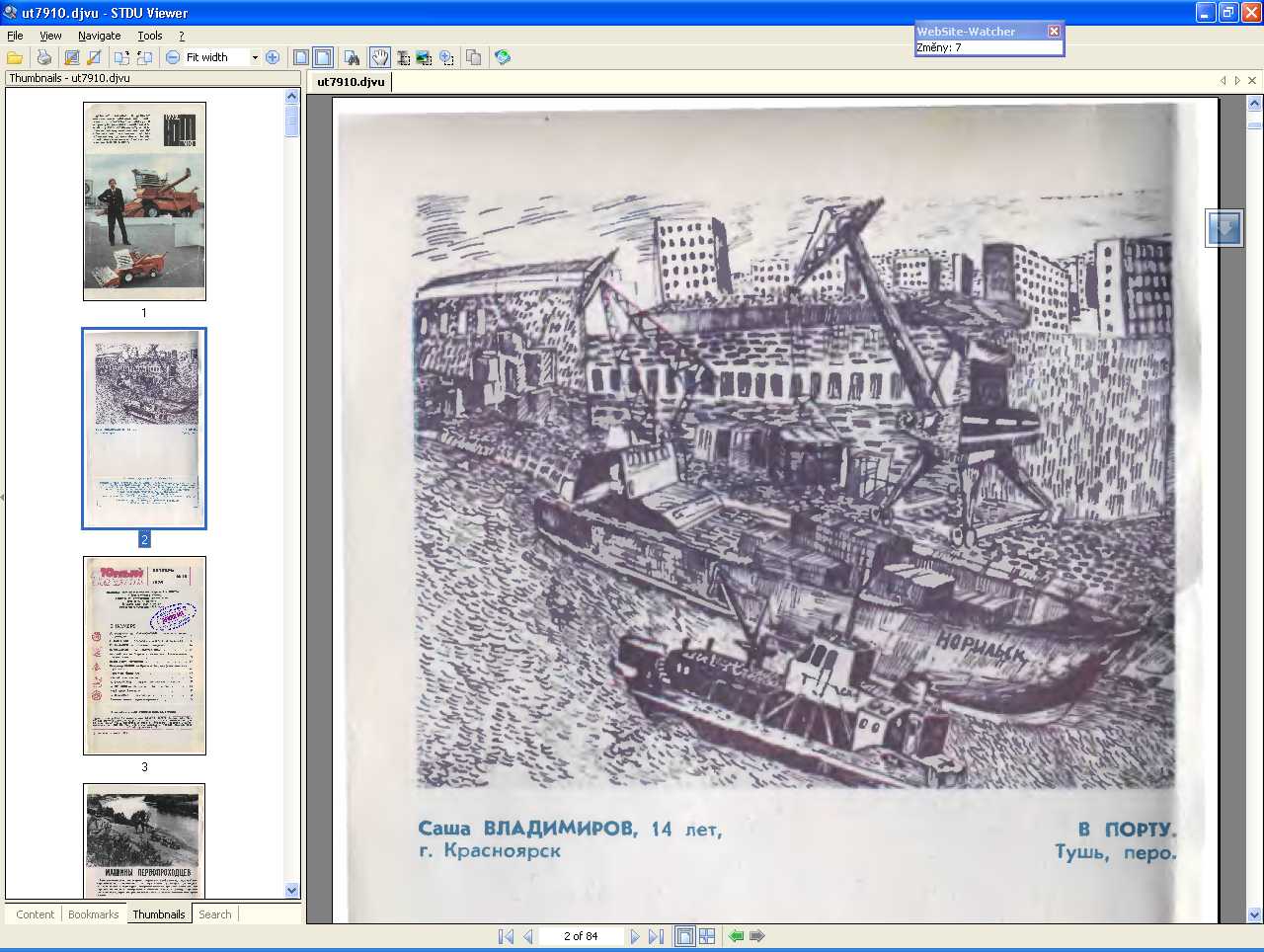Viewport: 1264px width, 952px height.
Task: Toggle single page layout in bottom bar
Action: (684, 936)
